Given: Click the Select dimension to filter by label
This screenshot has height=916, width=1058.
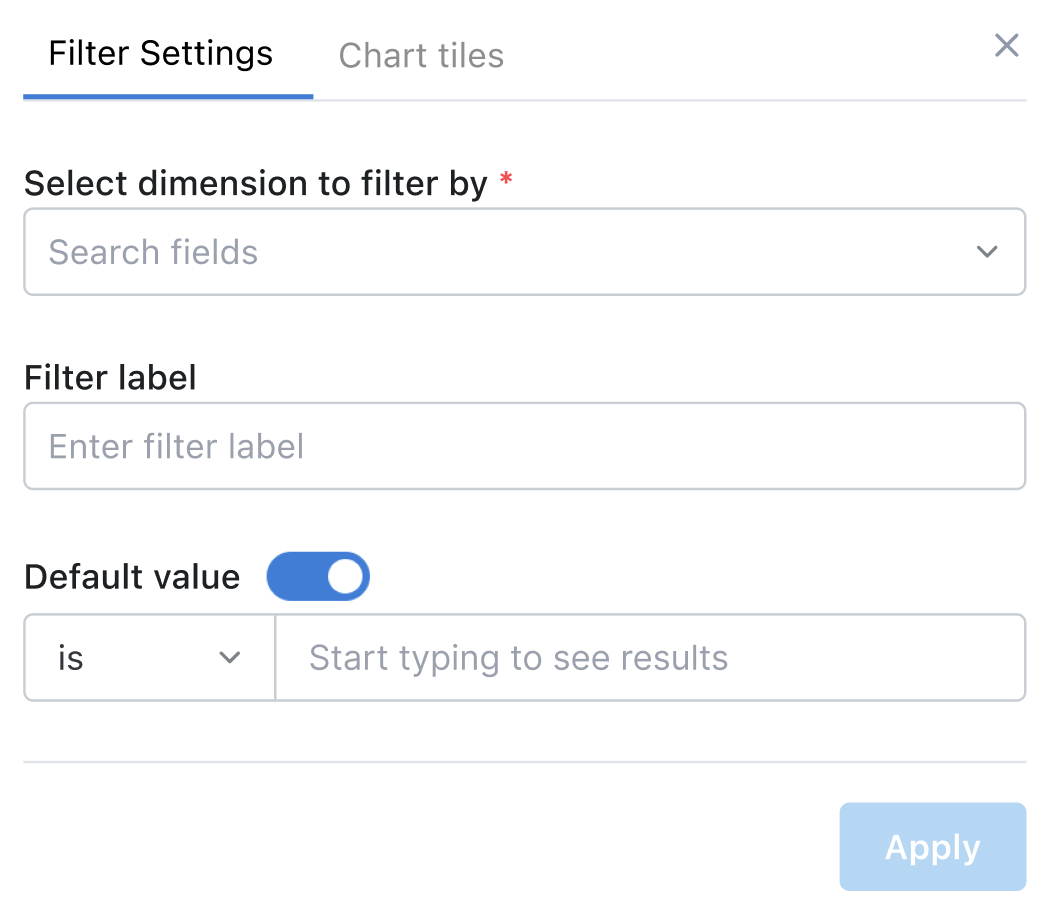Looking at the screenshot, I should 256,183.
